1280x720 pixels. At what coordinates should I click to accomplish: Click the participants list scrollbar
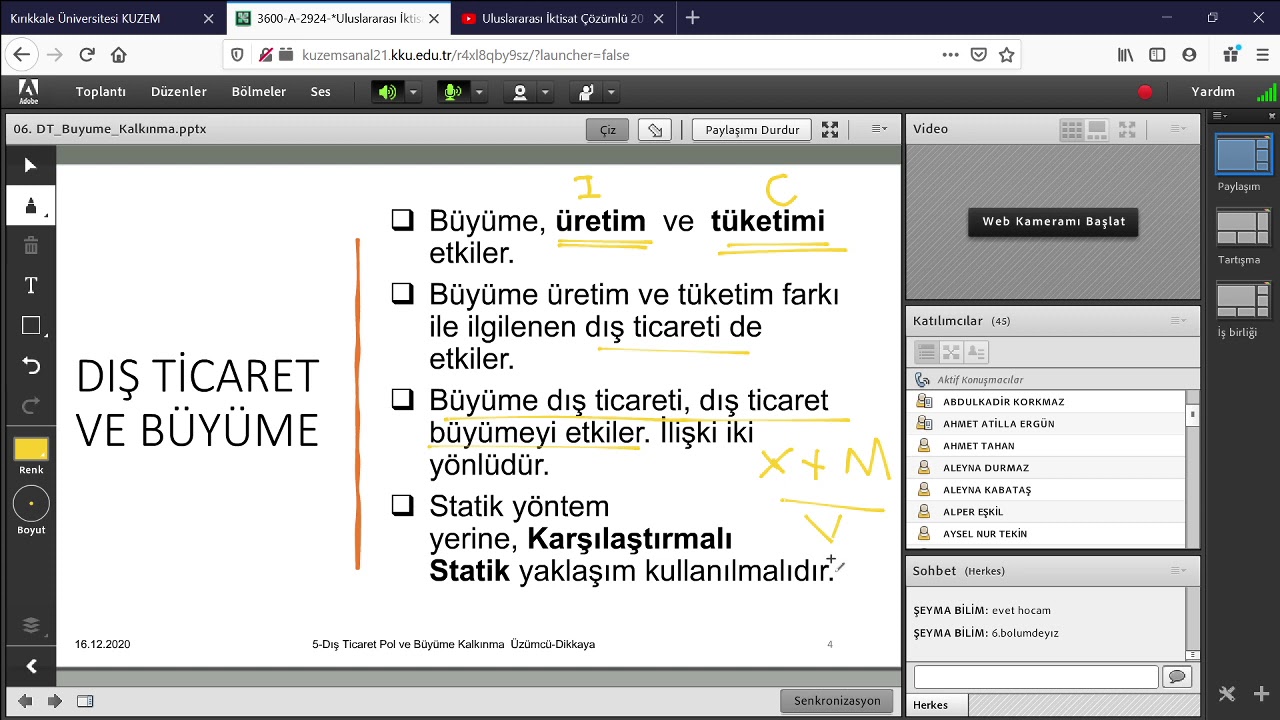coord(1192,414)
